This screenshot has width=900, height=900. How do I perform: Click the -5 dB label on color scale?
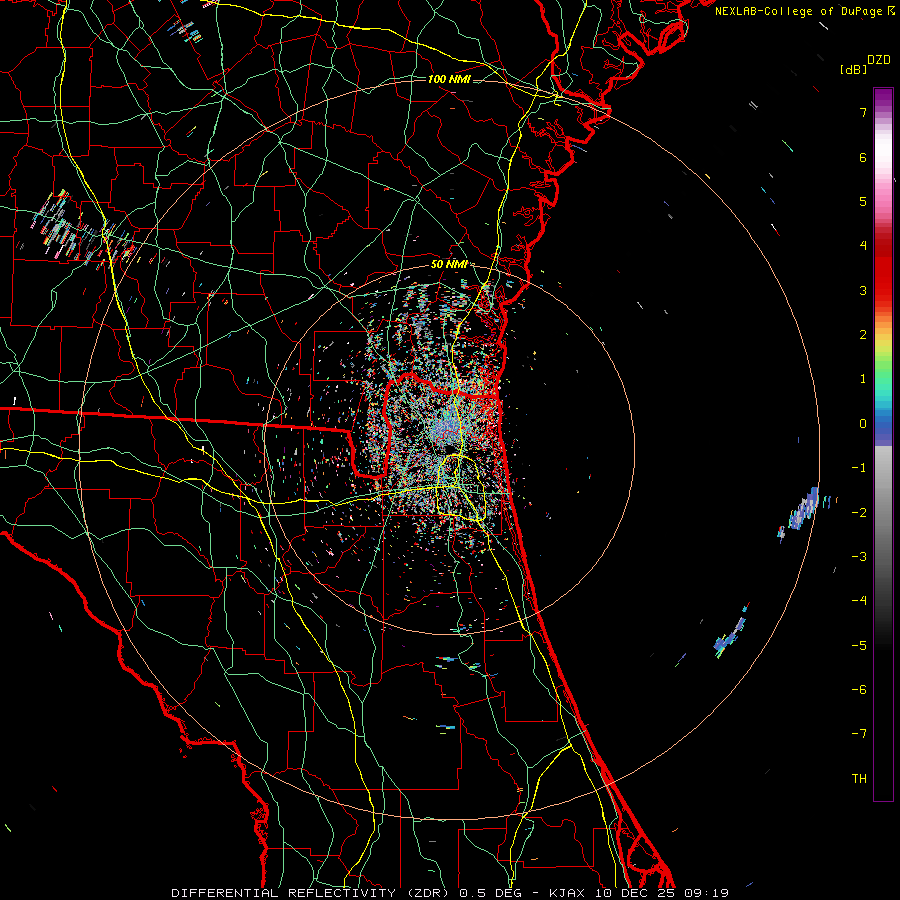[x=859, y=646]
